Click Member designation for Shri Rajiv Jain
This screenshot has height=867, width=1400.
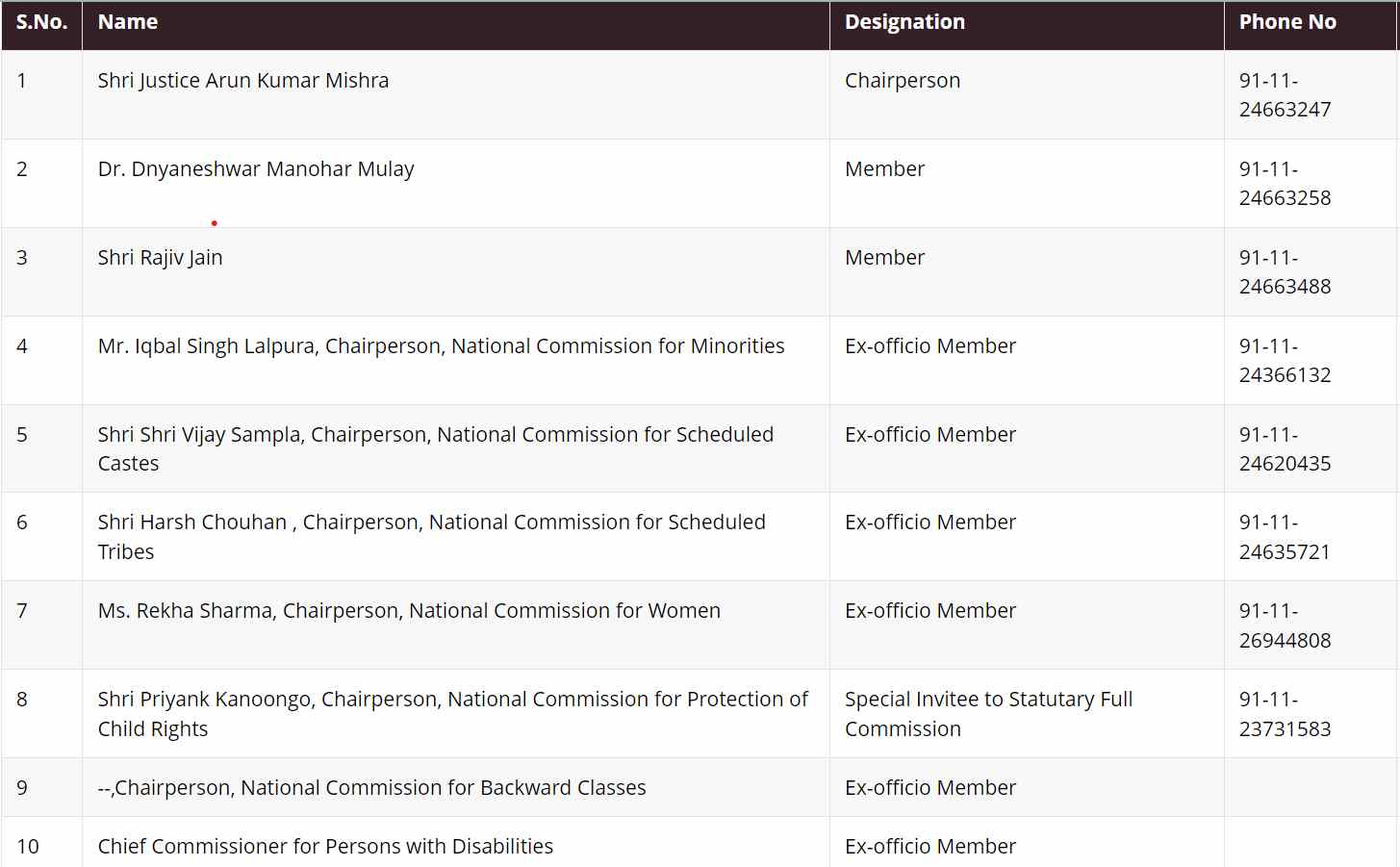tap(884, 258)
